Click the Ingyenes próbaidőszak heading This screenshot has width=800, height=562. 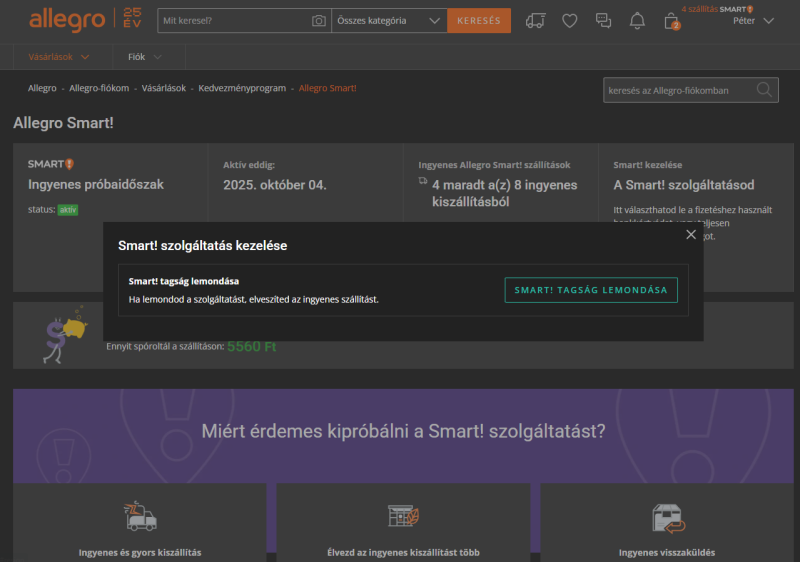point(95,185)
